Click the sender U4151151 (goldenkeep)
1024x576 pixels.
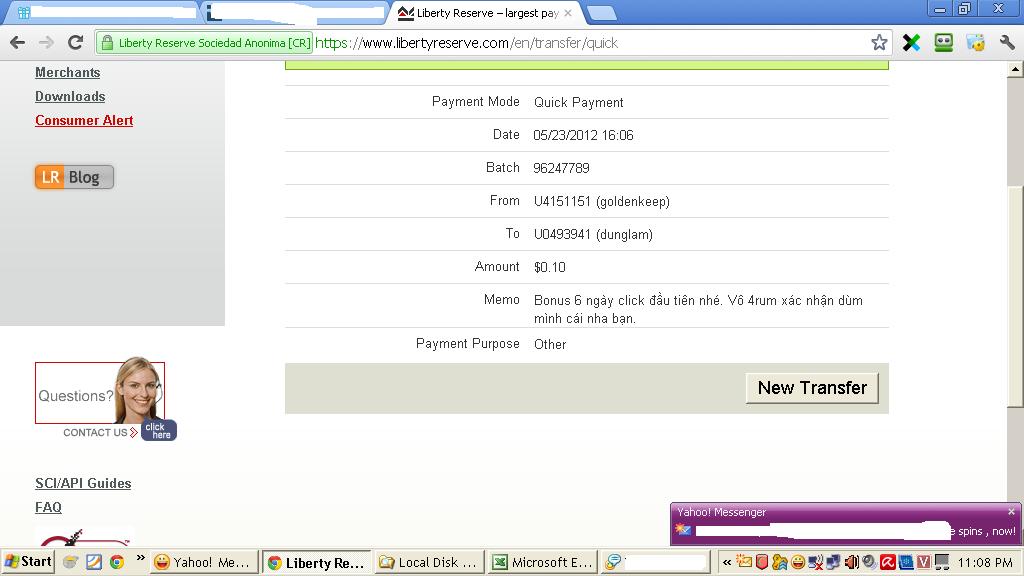click(x=601, y=201)
